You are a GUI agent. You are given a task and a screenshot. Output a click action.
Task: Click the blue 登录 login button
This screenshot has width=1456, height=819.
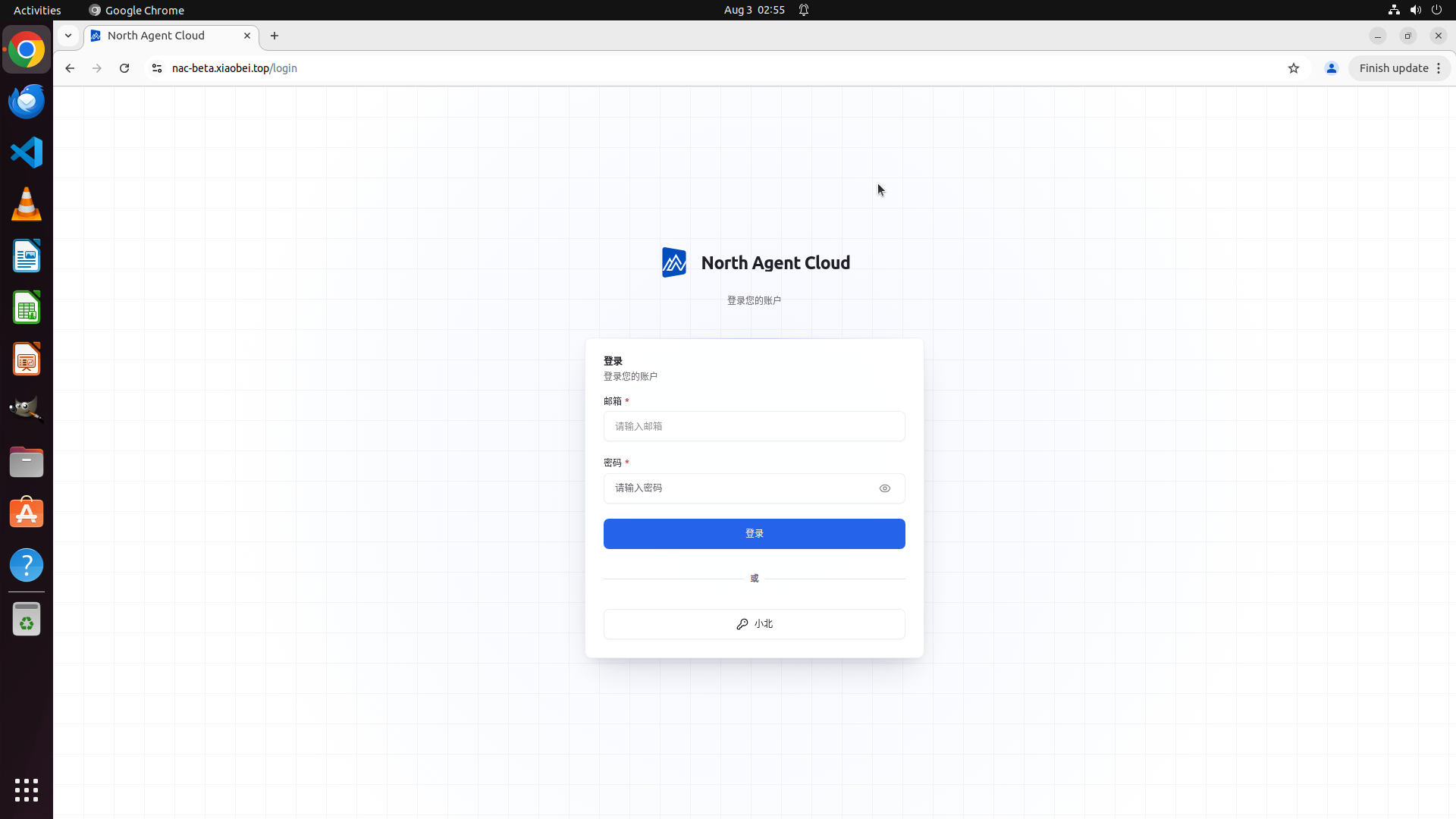pyautogui.click(x=755, y=534)
